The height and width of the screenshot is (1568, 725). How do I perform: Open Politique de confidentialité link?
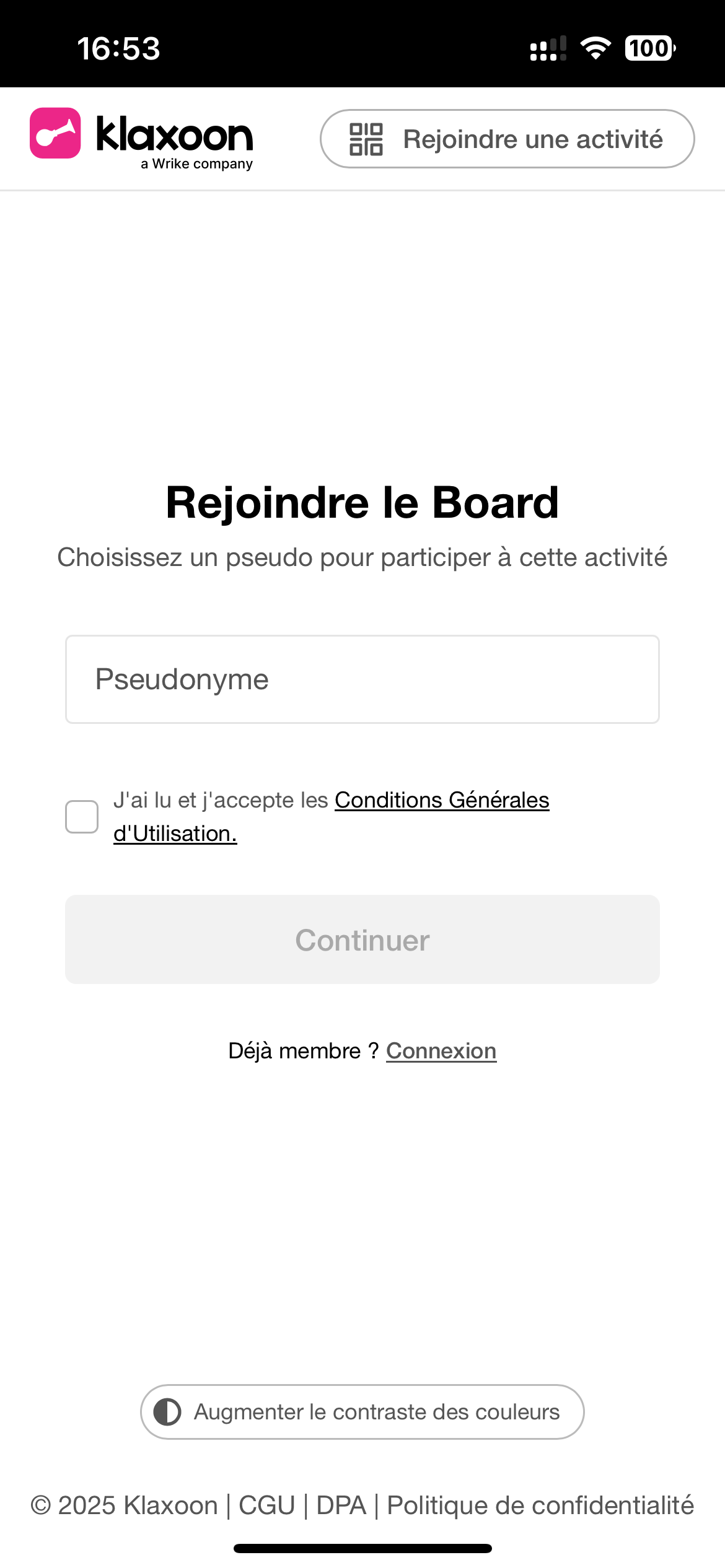pos(540,1505)
